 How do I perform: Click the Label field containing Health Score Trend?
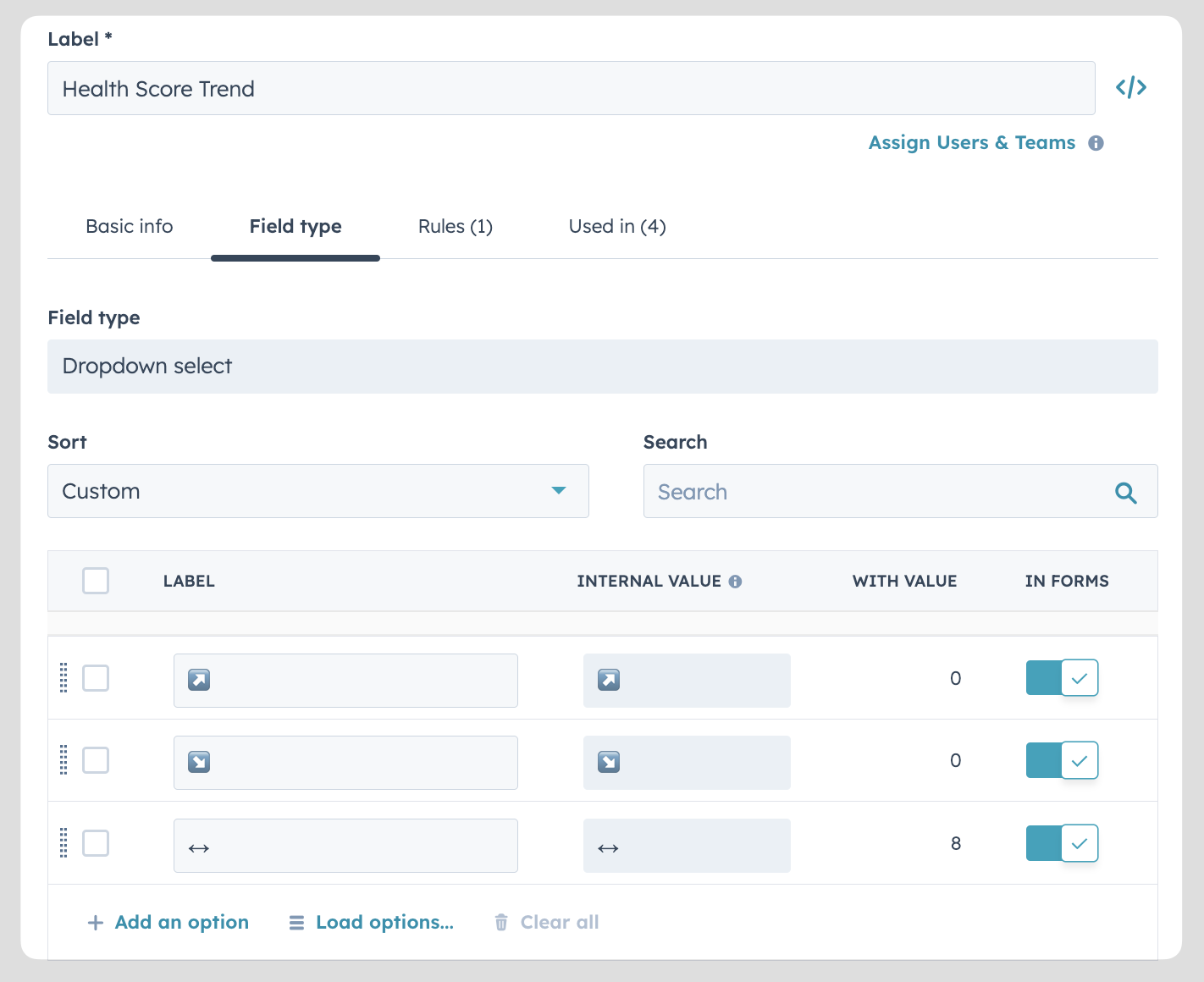(572, 88)
